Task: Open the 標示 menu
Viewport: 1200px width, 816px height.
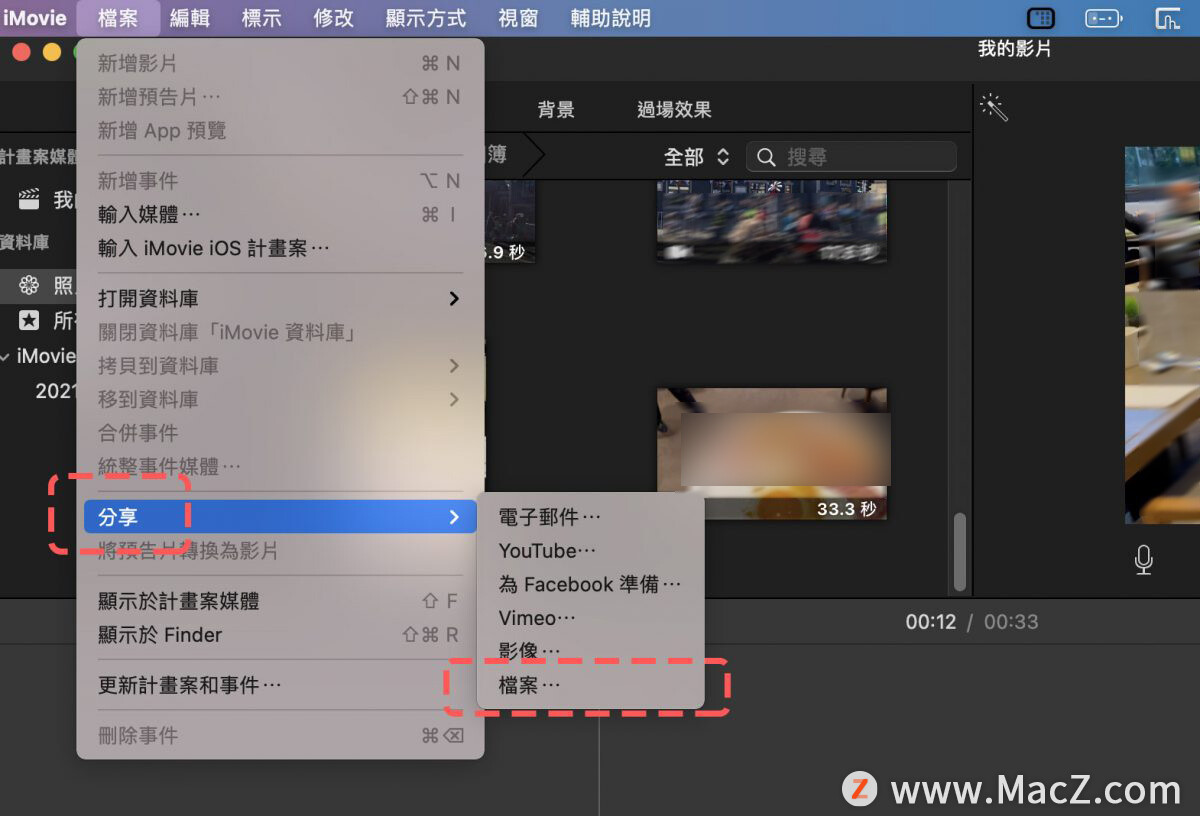Action: tap(261, 18)
